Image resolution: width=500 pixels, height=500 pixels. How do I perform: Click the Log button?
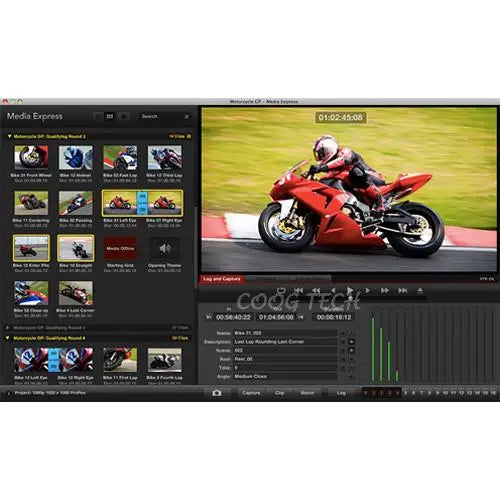click(341, 393)
